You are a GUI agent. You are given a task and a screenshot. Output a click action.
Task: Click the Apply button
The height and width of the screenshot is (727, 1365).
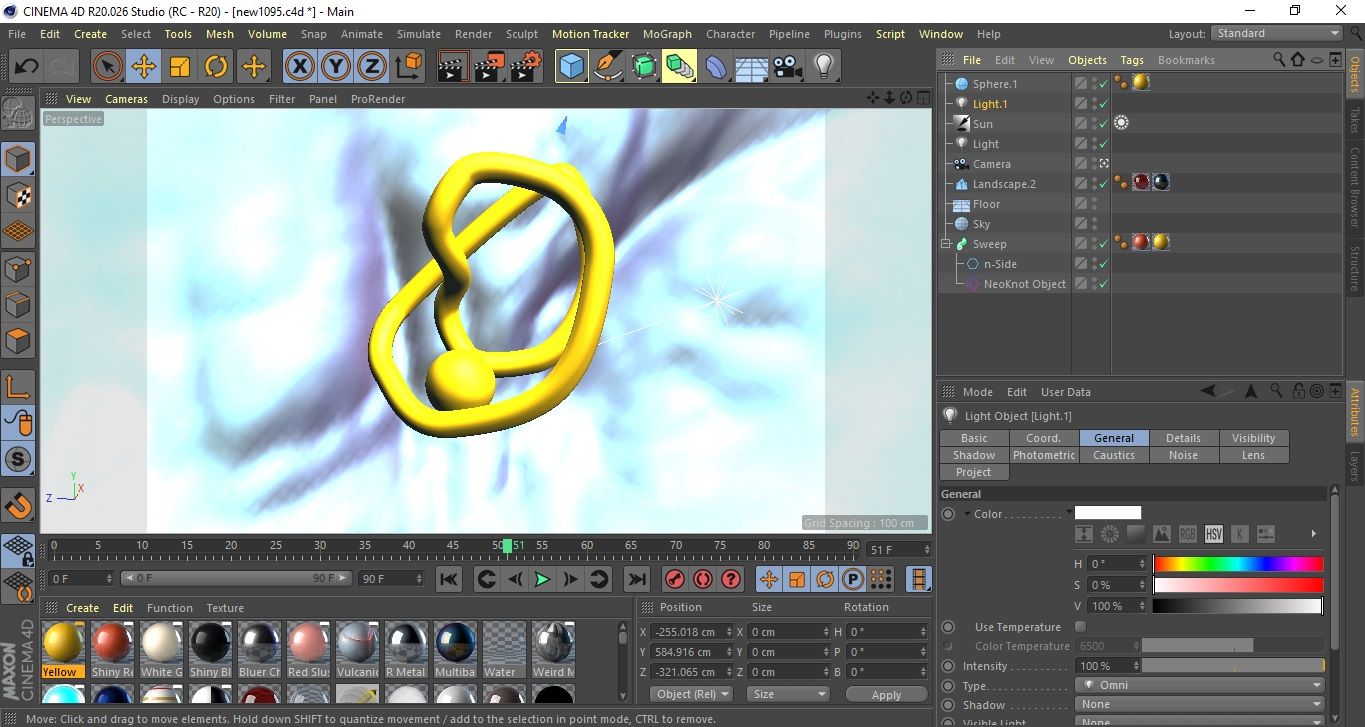tap(886, 694)
